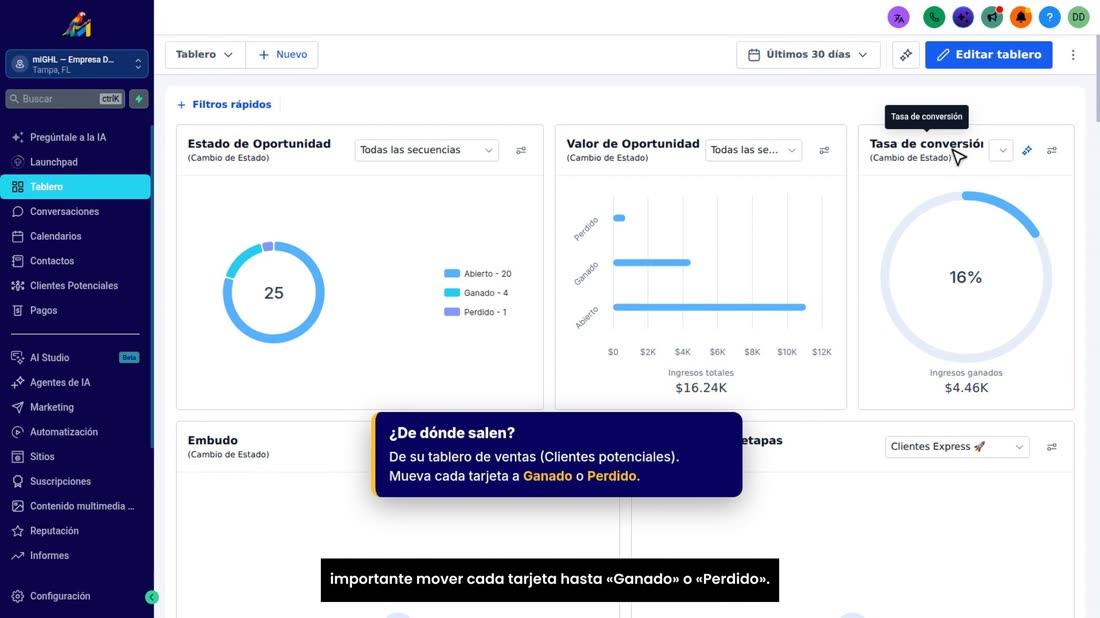Open the Últimos 30 días date range
The height and width of the screenshot is (618, 1100).
click(x=808, y=55)
